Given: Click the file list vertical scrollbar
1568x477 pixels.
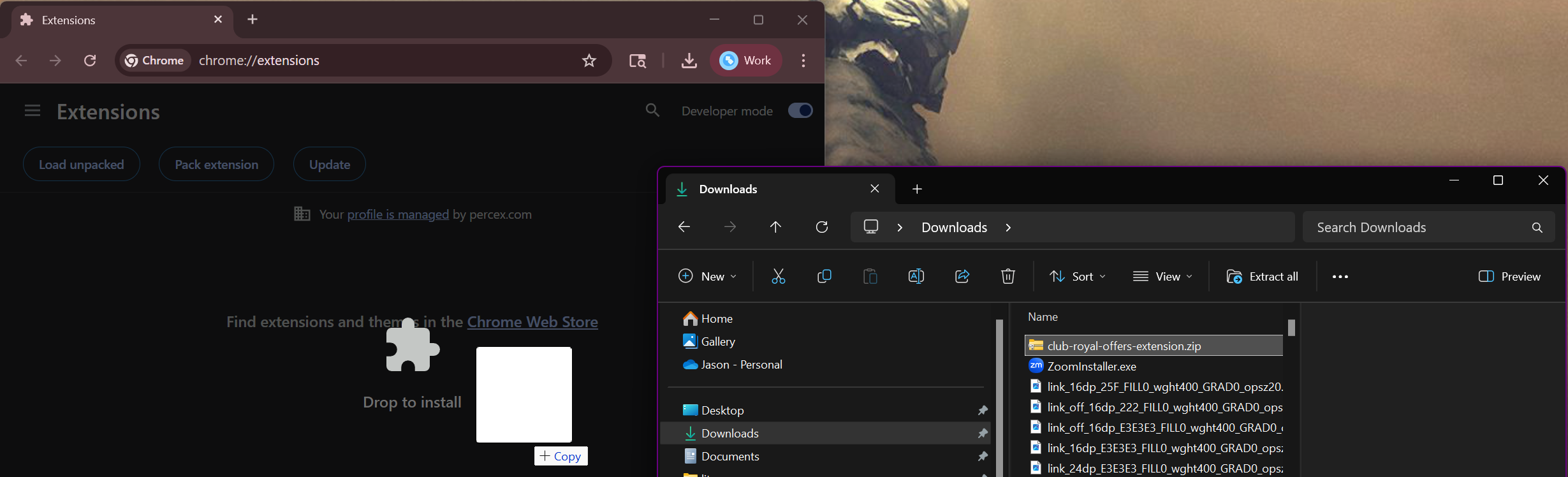Looking at the screenshot, I should (1291, 328).
